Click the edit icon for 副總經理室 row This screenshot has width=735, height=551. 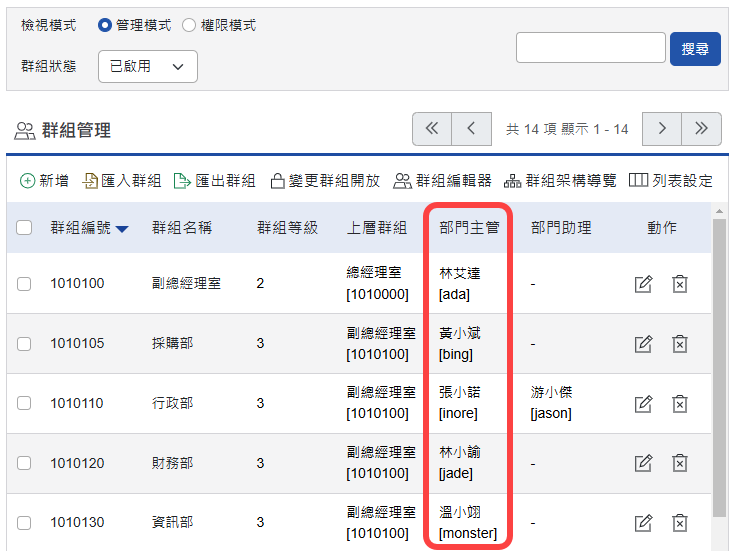644,283
